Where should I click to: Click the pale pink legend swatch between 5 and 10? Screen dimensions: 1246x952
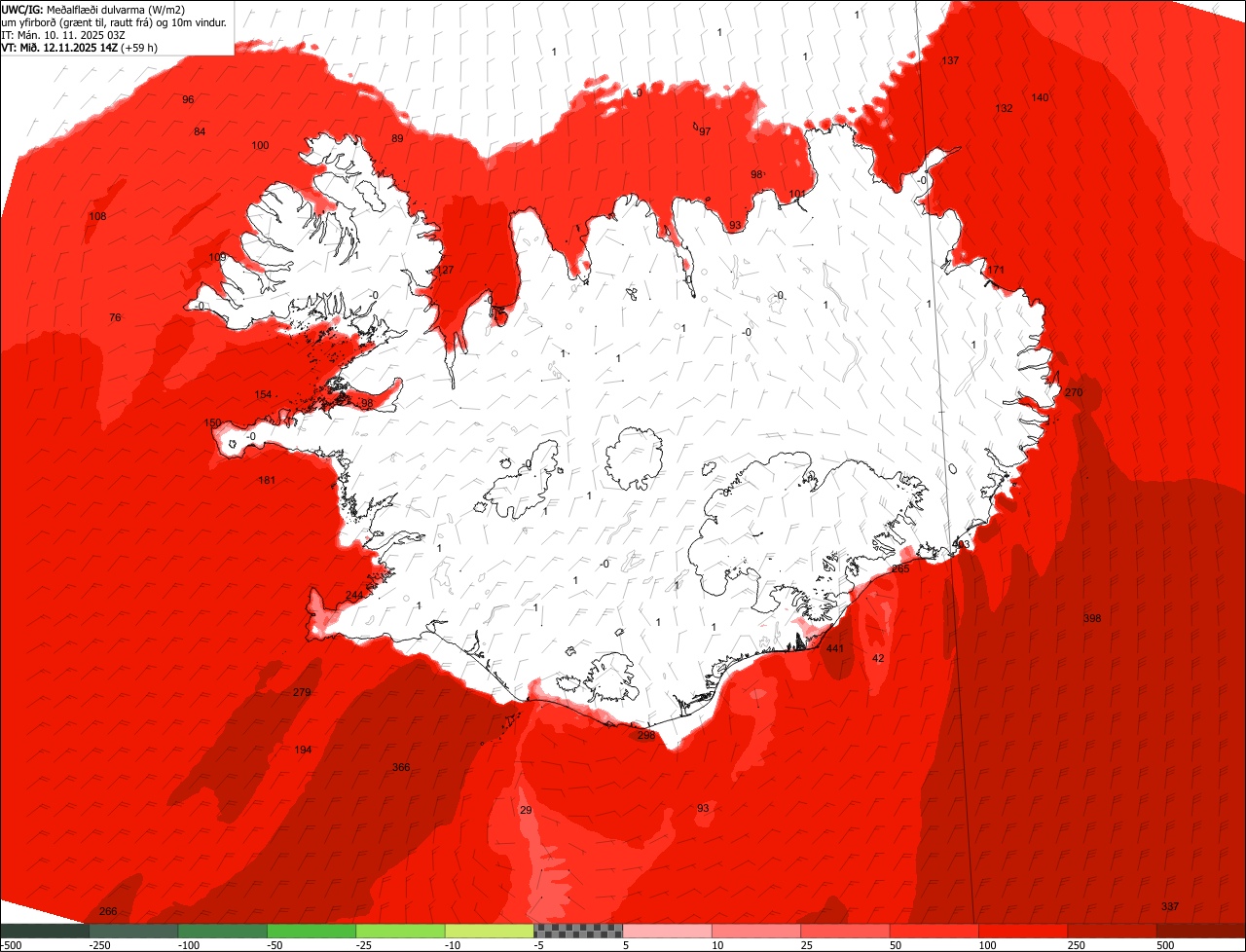668,931
